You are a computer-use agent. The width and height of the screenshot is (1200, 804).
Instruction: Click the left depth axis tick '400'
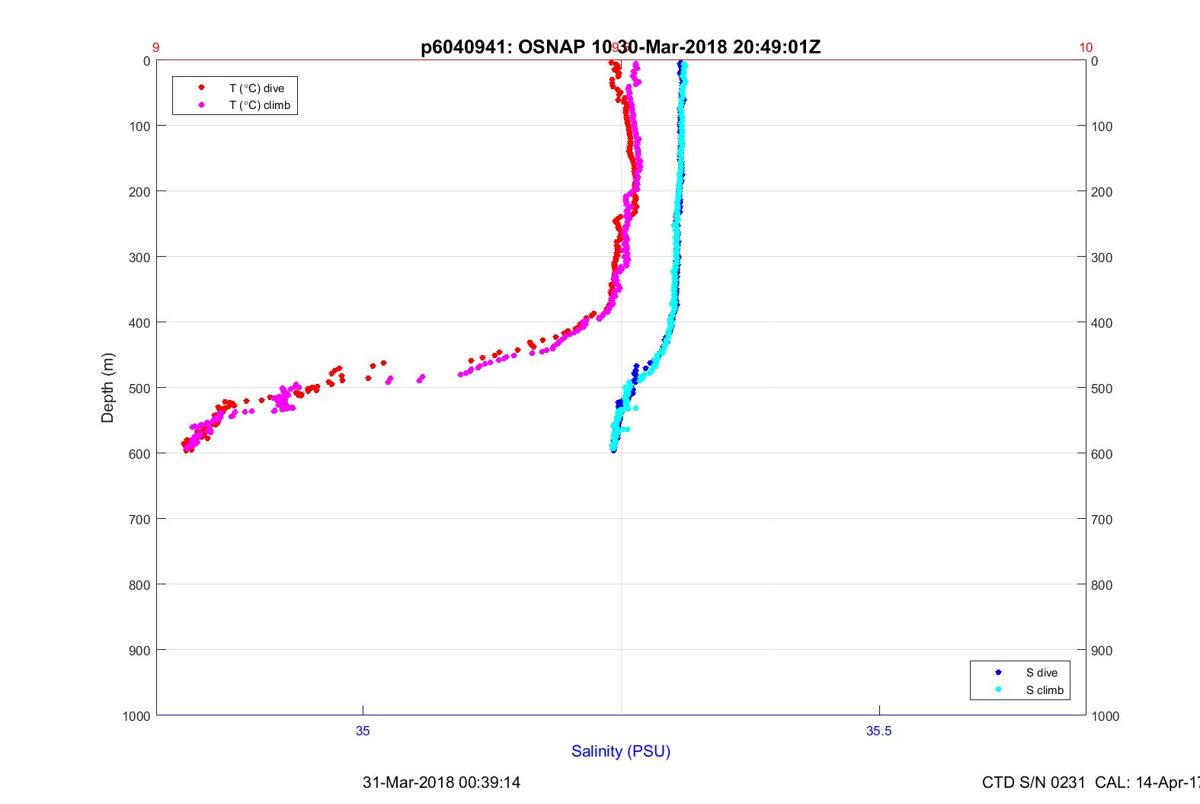[139, 322]
